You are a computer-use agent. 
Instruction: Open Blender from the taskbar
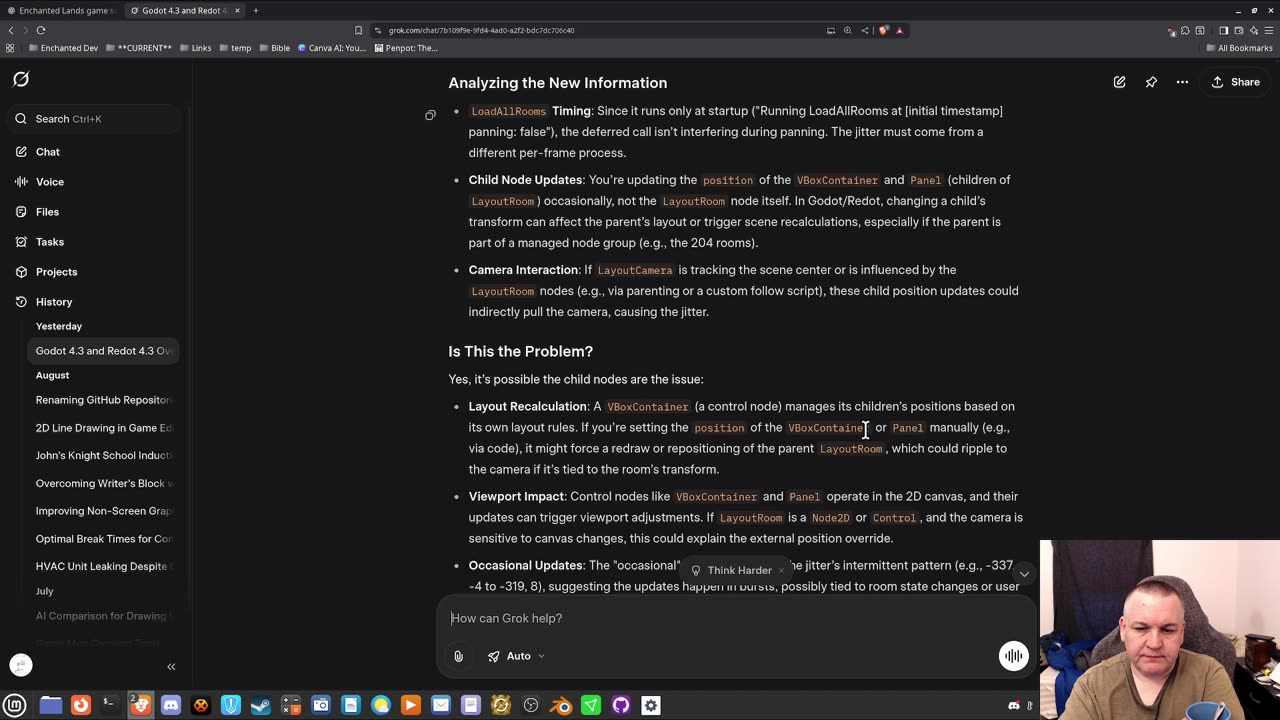pos(561,705)
